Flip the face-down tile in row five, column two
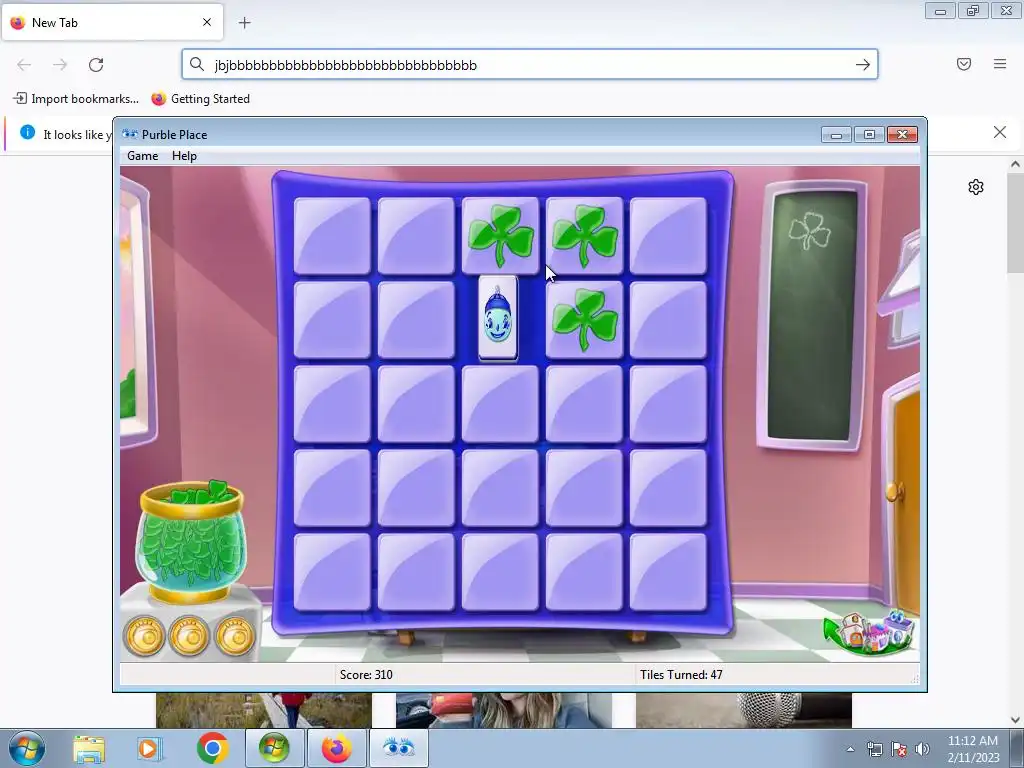Image resolution: width=1024 pixels, height=768 pixels. coord(416,572)
